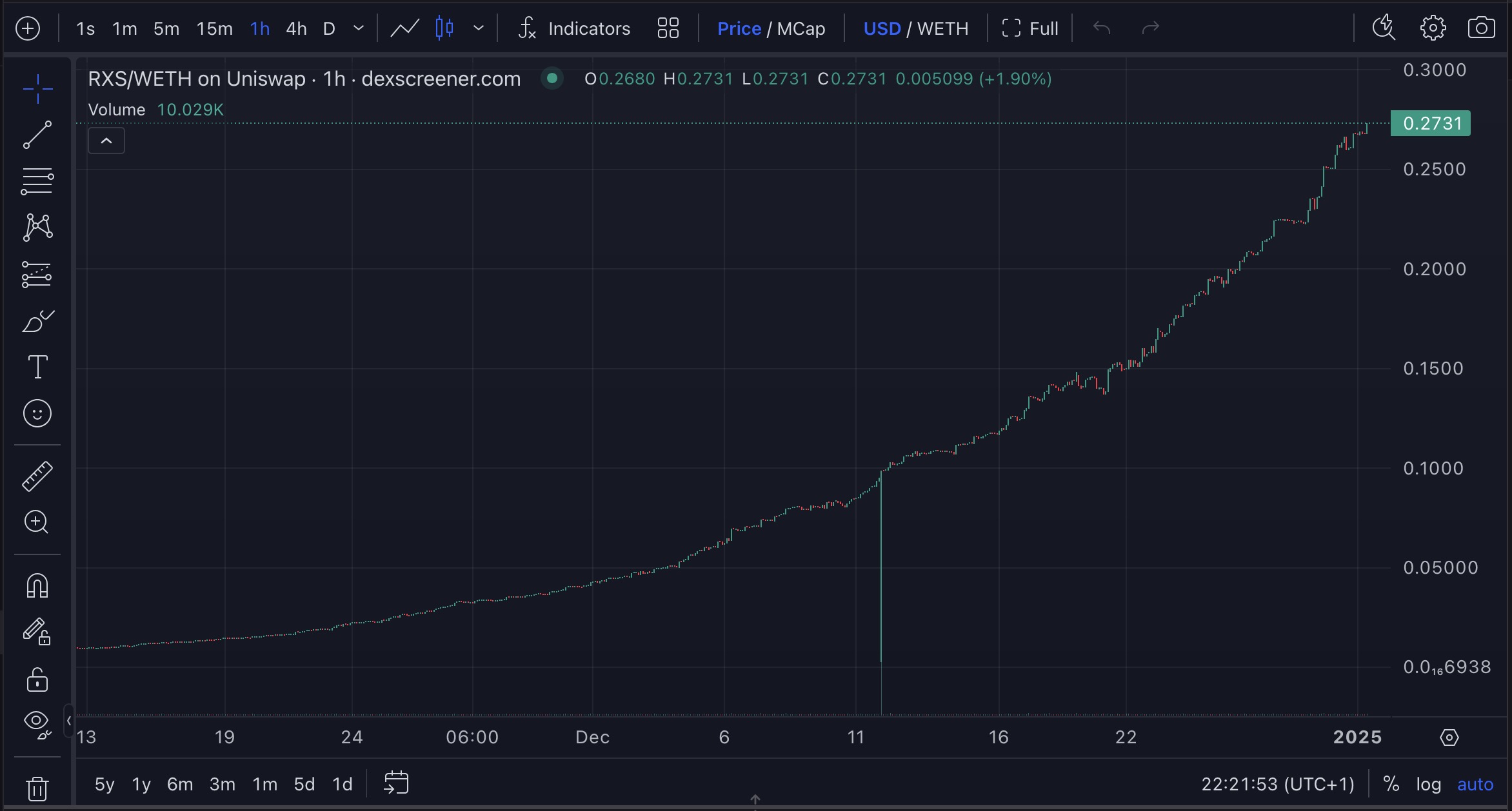Select the trend line drawing tool
The image size is (1512, 811).
37,135
